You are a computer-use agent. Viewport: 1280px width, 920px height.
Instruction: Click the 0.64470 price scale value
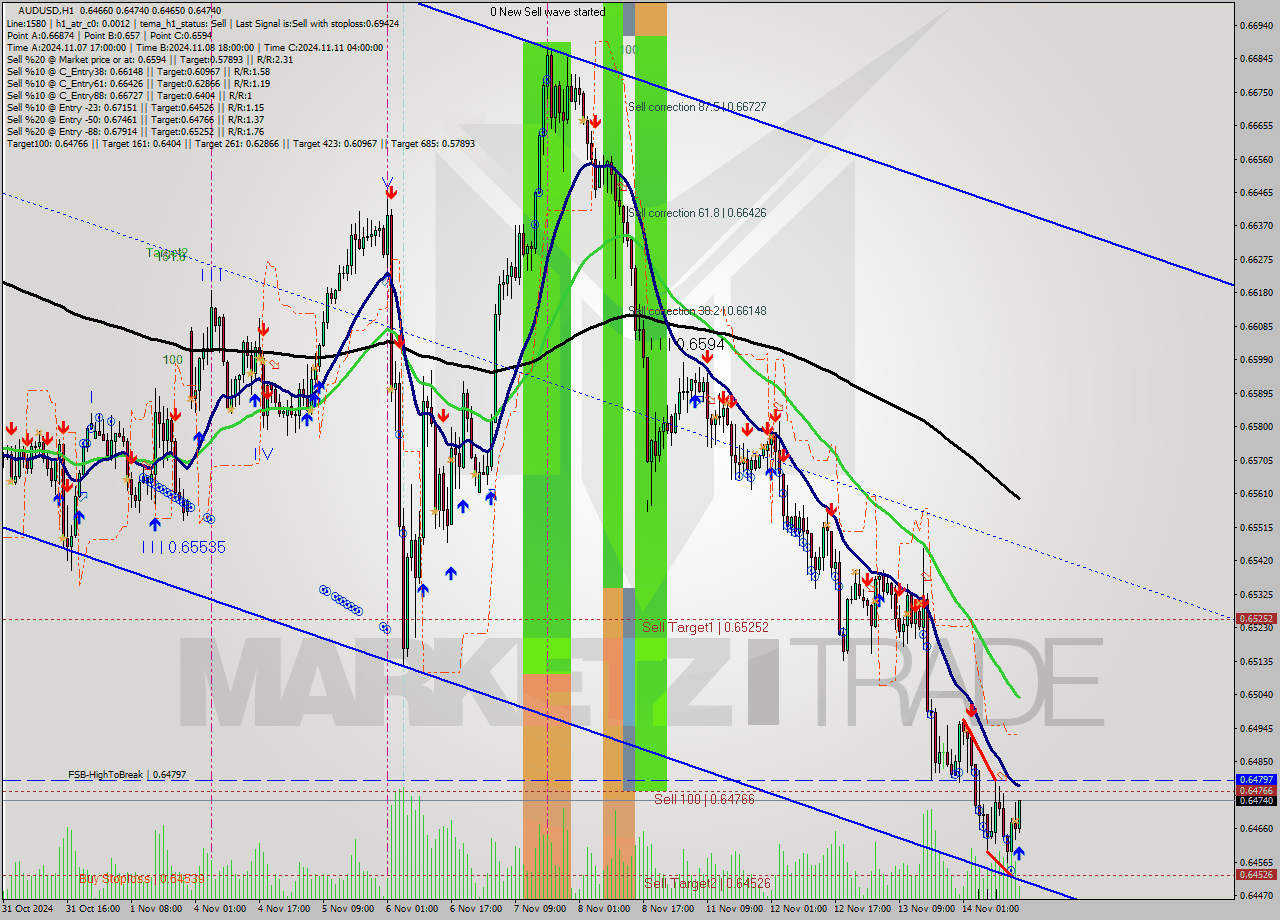tap(1255, 896)
